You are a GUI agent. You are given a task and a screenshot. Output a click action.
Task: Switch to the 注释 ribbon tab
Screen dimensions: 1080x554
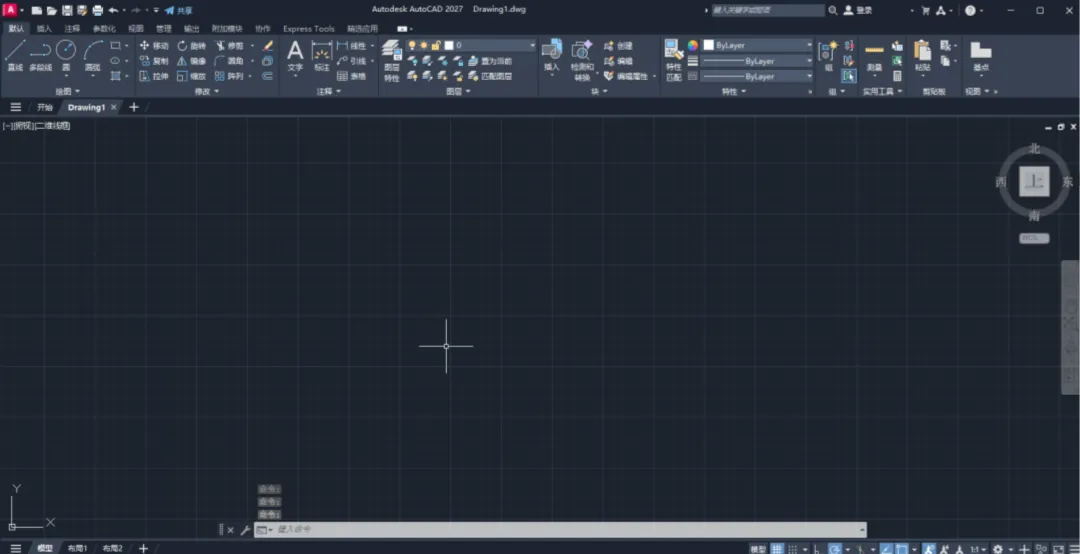click(x=72, y=29)
